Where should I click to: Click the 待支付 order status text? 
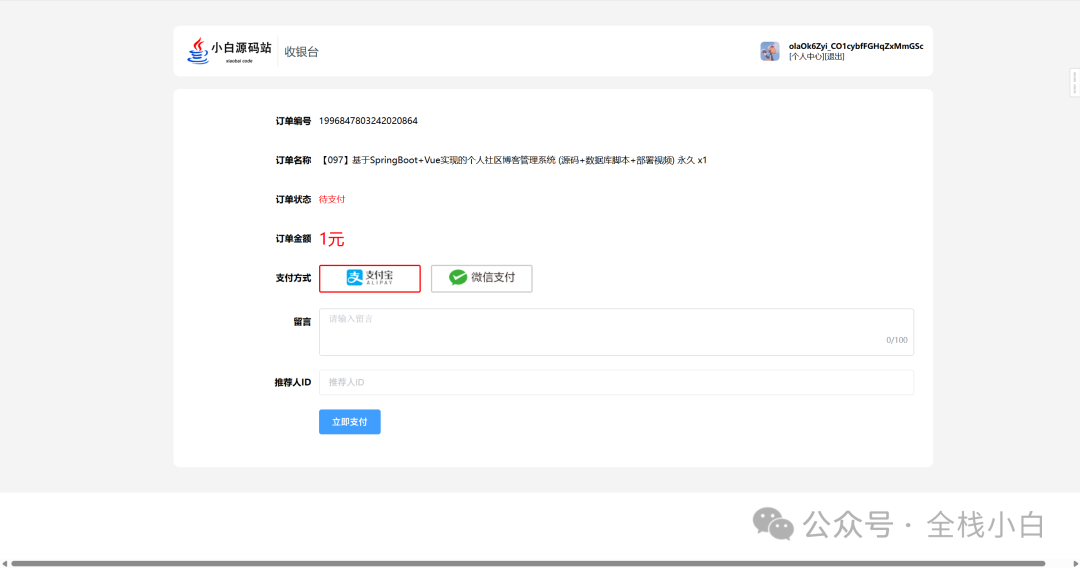331,199
